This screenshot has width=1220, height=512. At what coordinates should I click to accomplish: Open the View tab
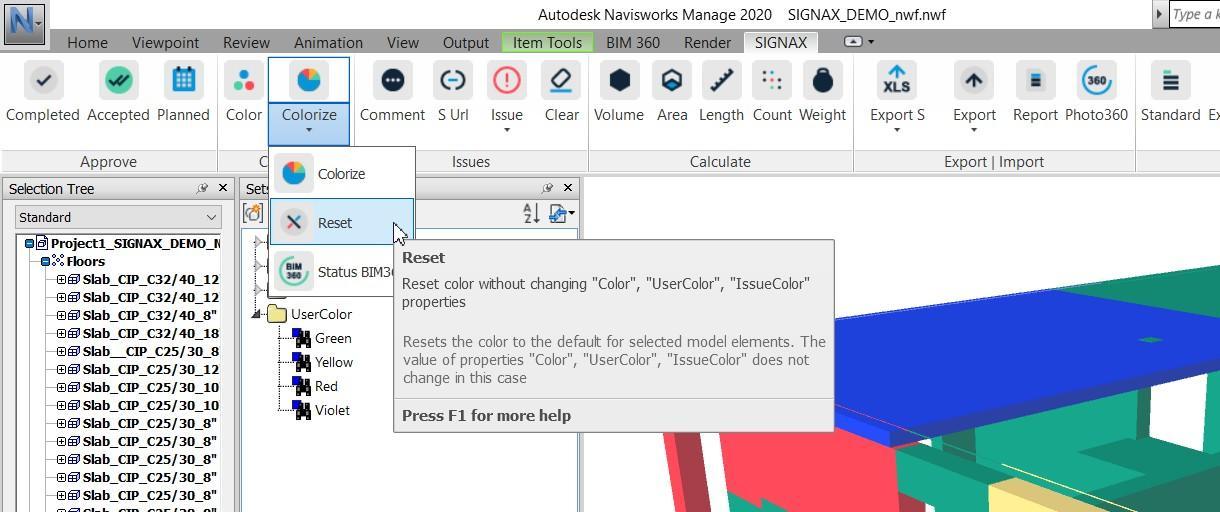[x=402, y=42]
